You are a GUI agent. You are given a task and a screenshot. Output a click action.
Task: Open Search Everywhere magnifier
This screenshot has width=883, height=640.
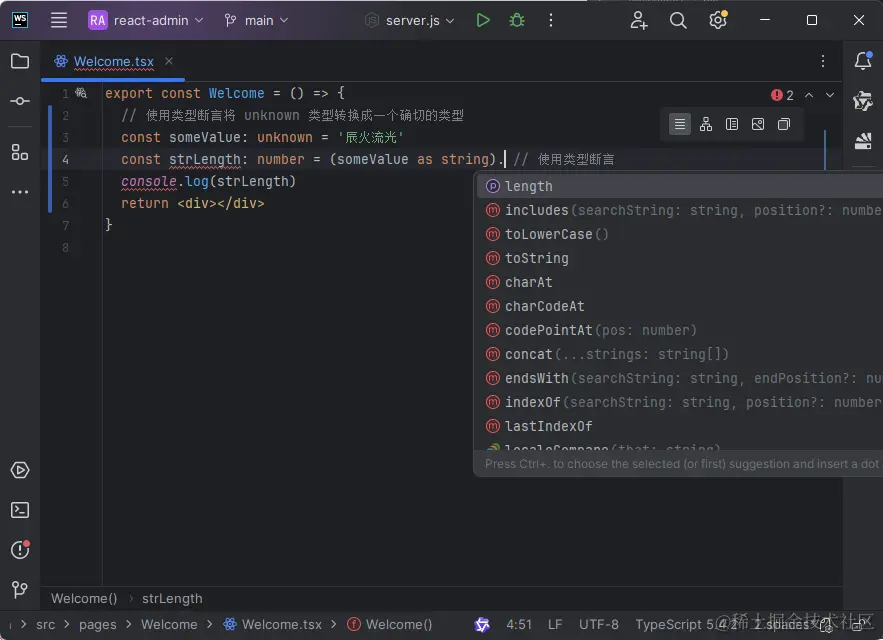pos(678,20)
